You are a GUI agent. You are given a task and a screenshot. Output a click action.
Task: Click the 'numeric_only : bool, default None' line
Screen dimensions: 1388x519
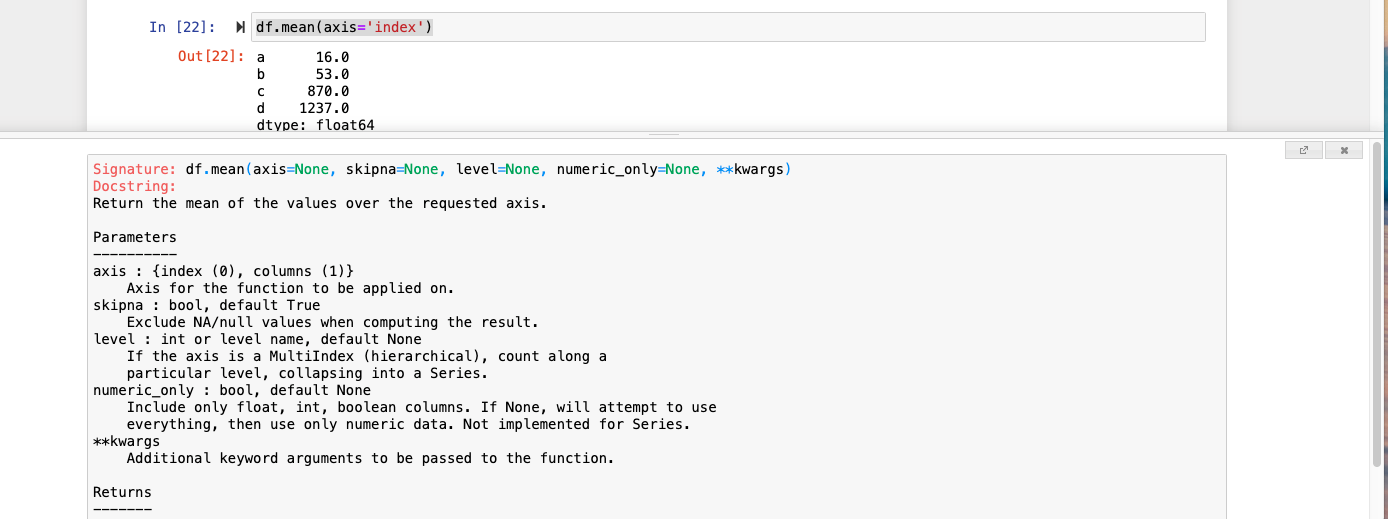coord(231,390)
